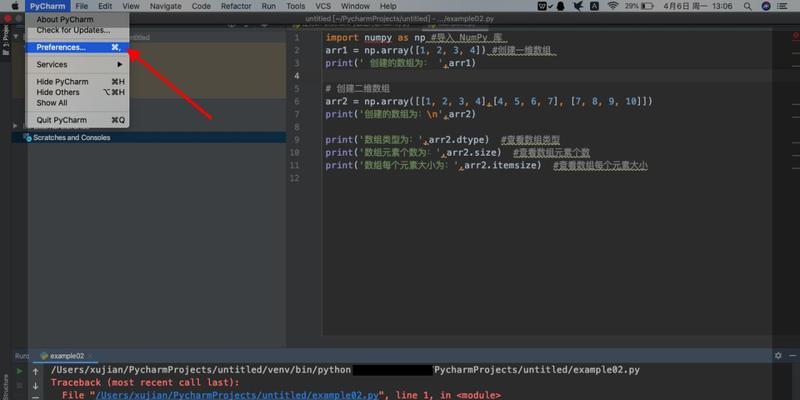This screenshot has width=800, height=400.
Task: Collapse the project root tree arrow
Action: click(x=16, y=37)
